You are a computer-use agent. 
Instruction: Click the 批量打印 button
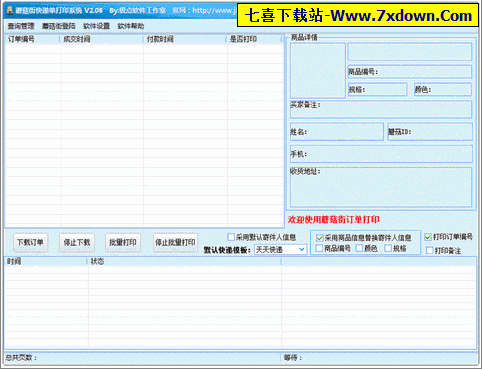pyautogui.click(x=123, y=242)
